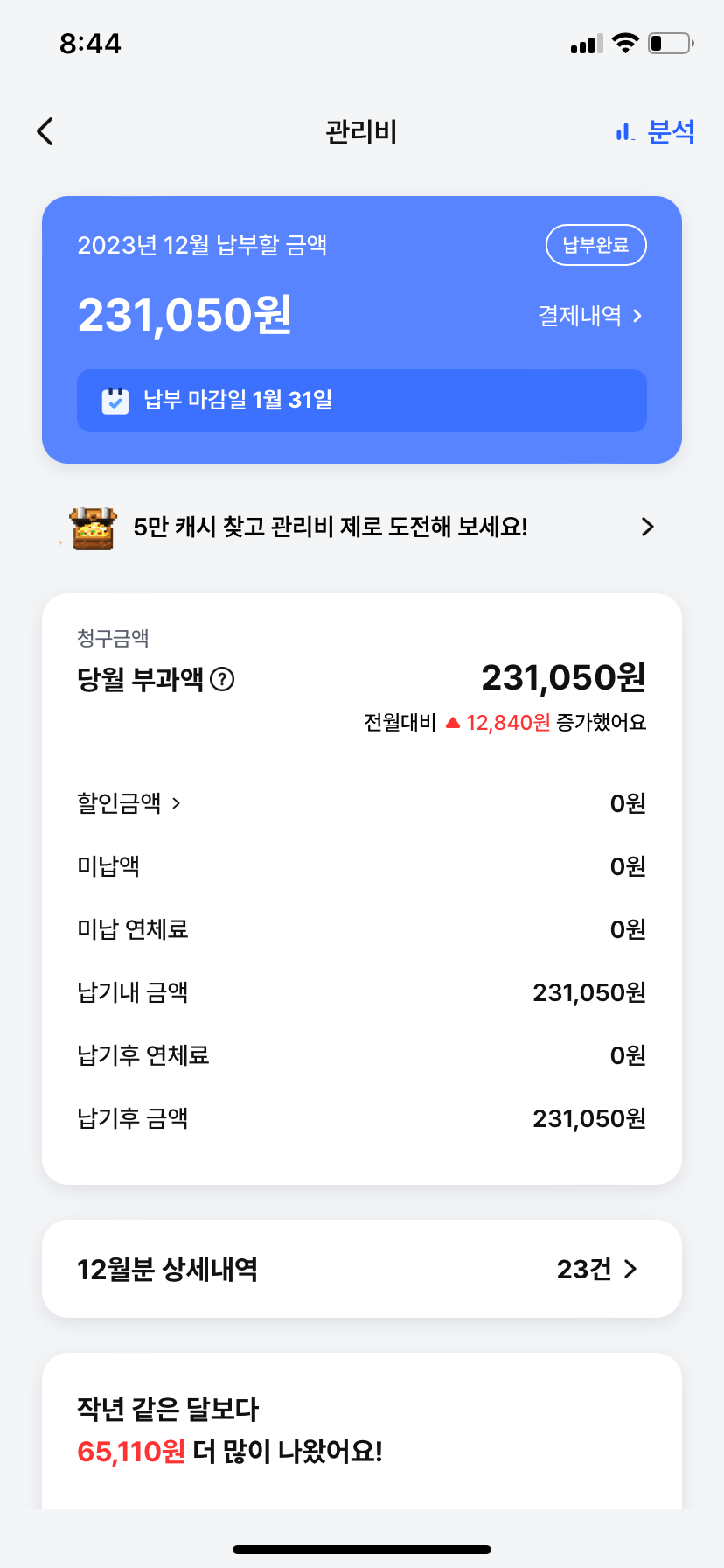Tap the 5만 캐시 관리비 제로 banner text
Screen dimensions: 724x1568
tap(331, 527)
